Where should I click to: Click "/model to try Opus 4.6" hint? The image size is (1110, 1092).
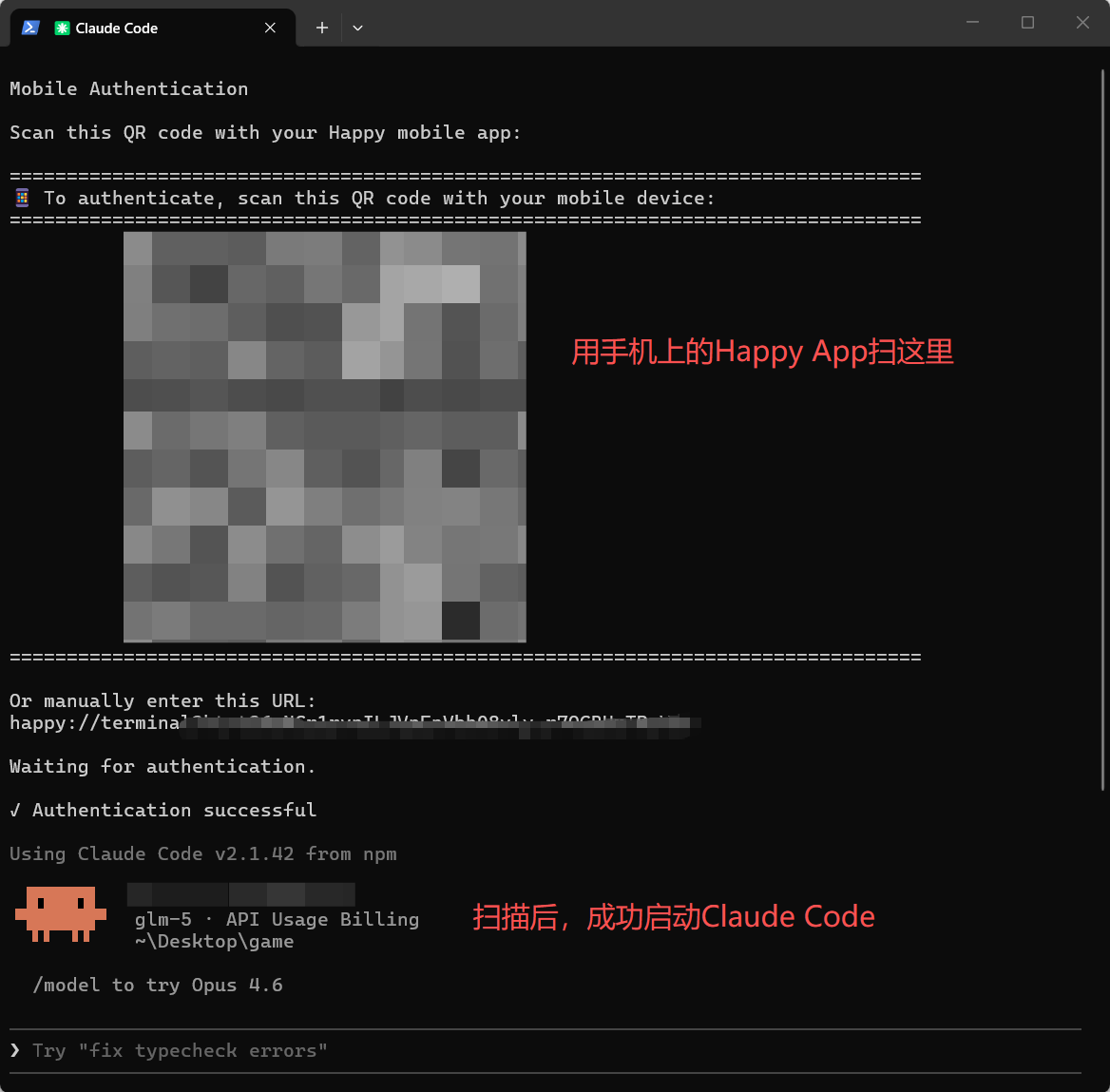[158, 985]
